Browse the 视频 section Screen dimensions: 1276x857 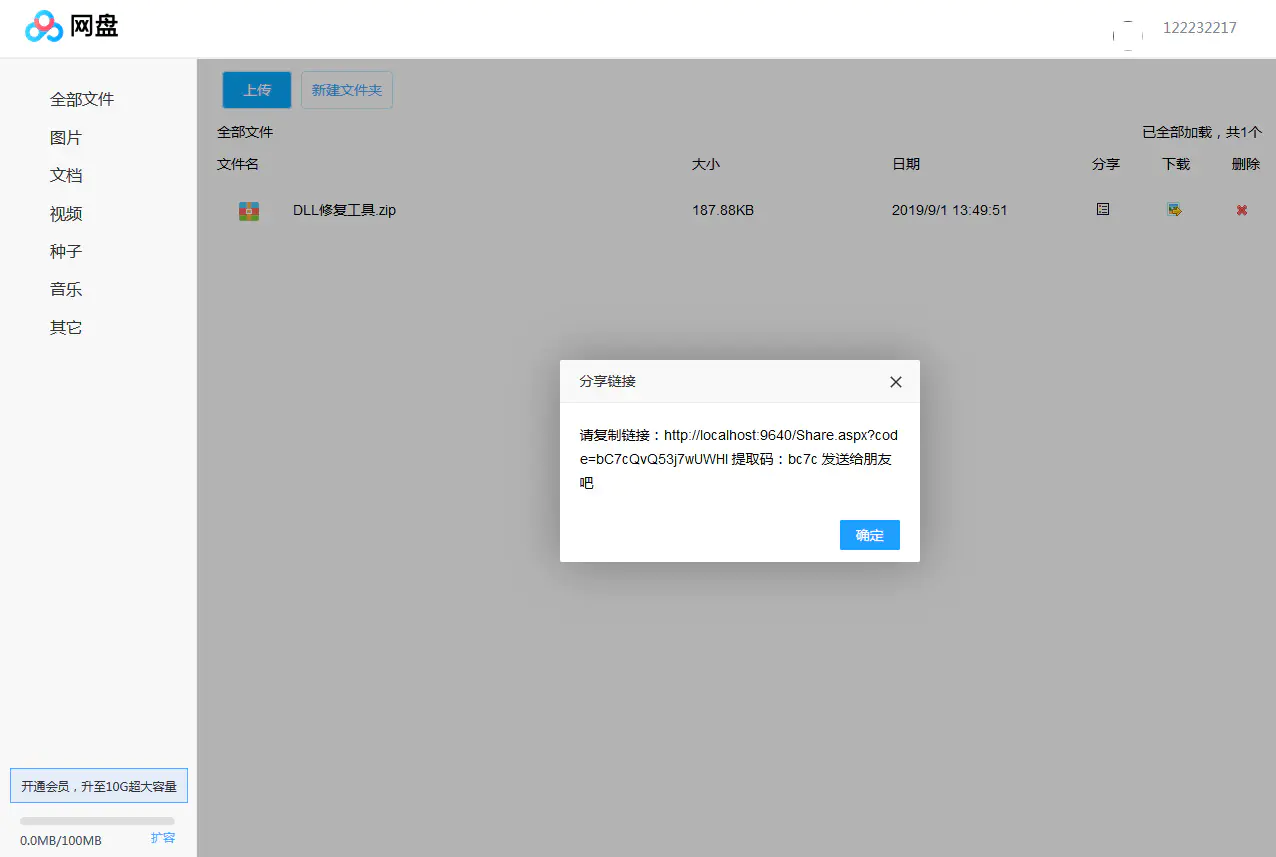(66, 213)
